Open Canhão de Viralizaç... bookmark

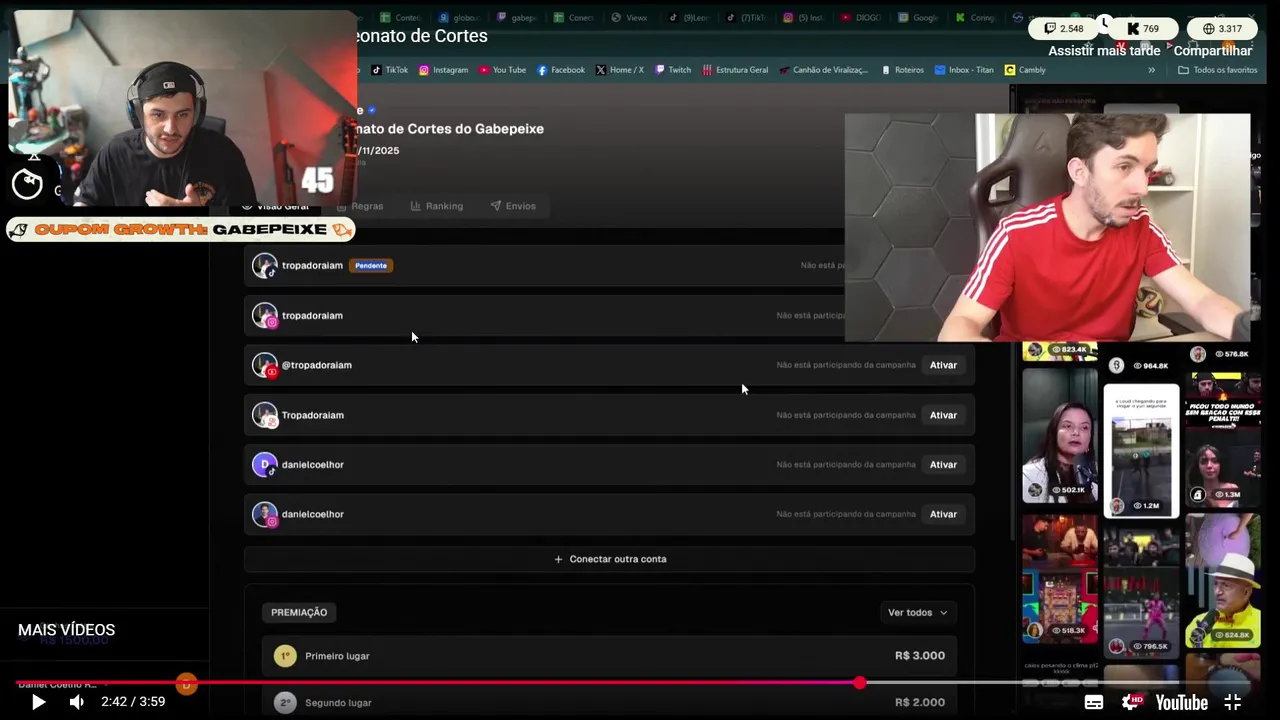[823, 70]
